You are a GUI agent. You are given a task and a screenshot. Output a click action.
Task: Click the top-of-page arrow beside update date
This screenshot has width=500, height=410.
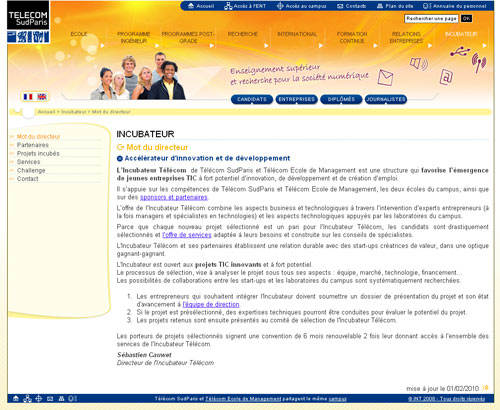click(x=486, y=388)
